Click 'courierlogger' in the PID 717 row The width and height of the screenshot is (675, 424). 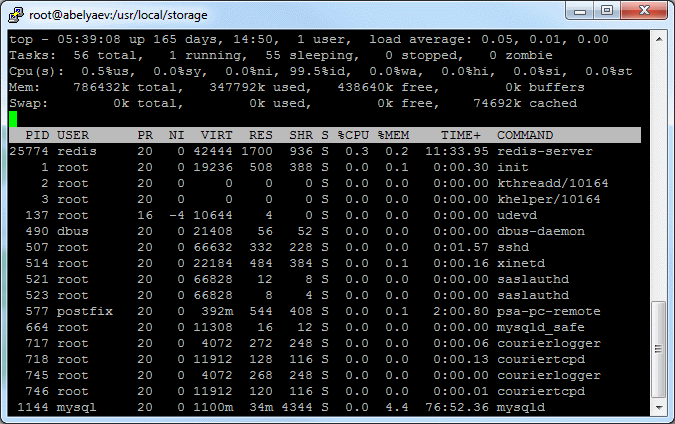click(549, 344)
